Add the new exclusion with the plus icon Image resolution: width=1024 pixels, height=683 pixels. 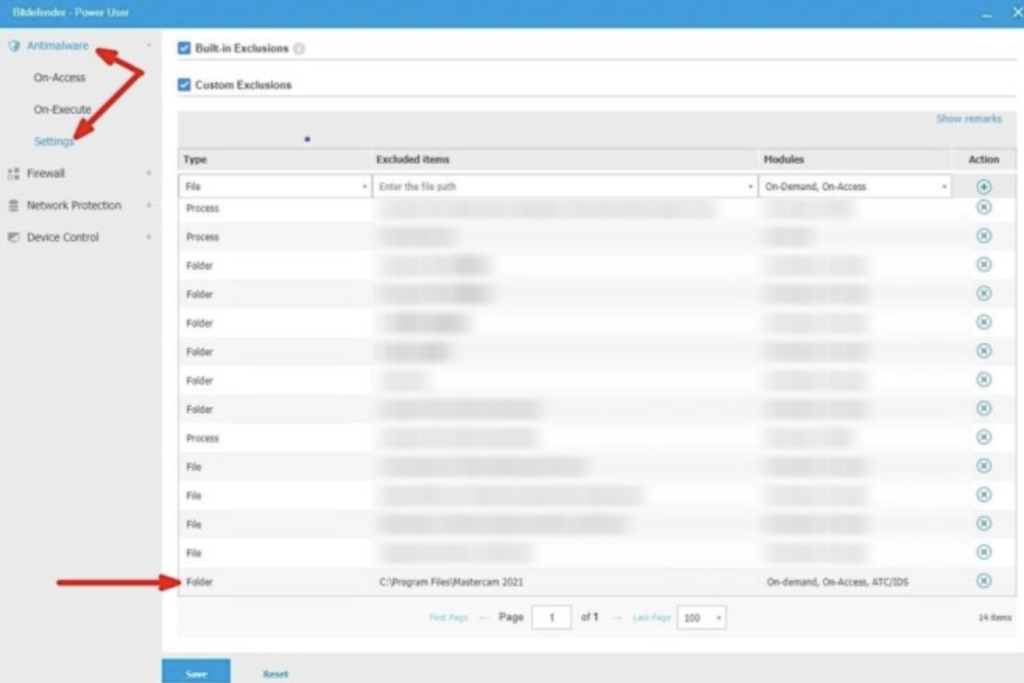point(984,187)
